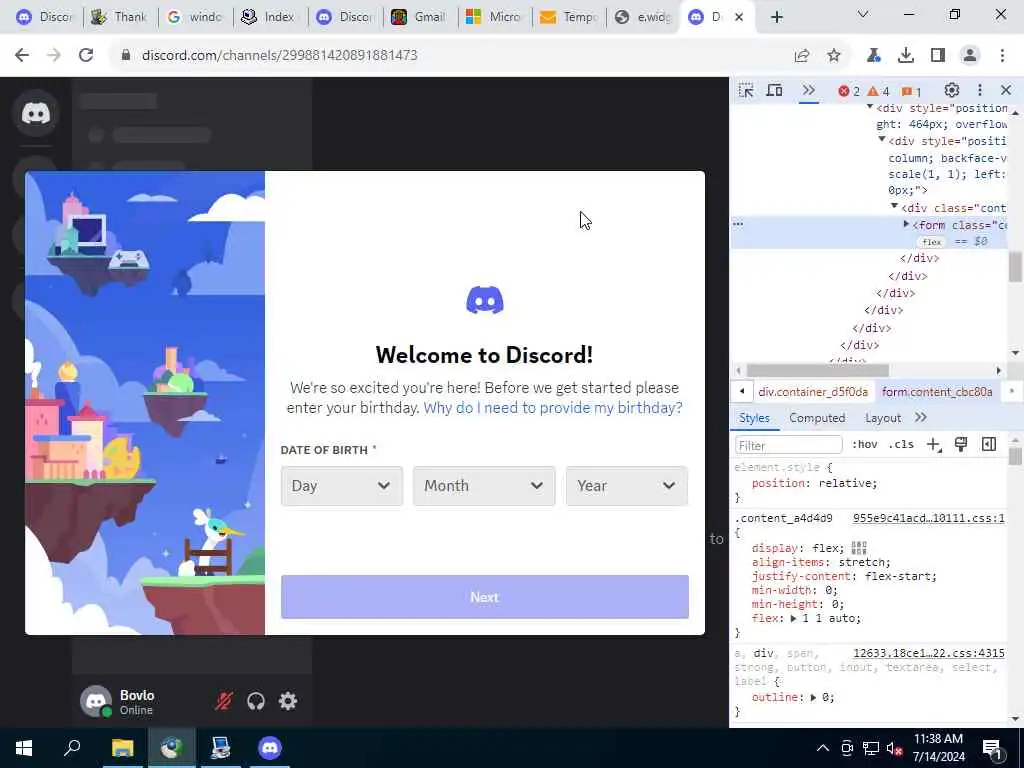The width and height of the screenshot is (1024, 768).
Task: Open 955e9c41acd…10111.css:1 source link
Action: [x=929, y=519]
